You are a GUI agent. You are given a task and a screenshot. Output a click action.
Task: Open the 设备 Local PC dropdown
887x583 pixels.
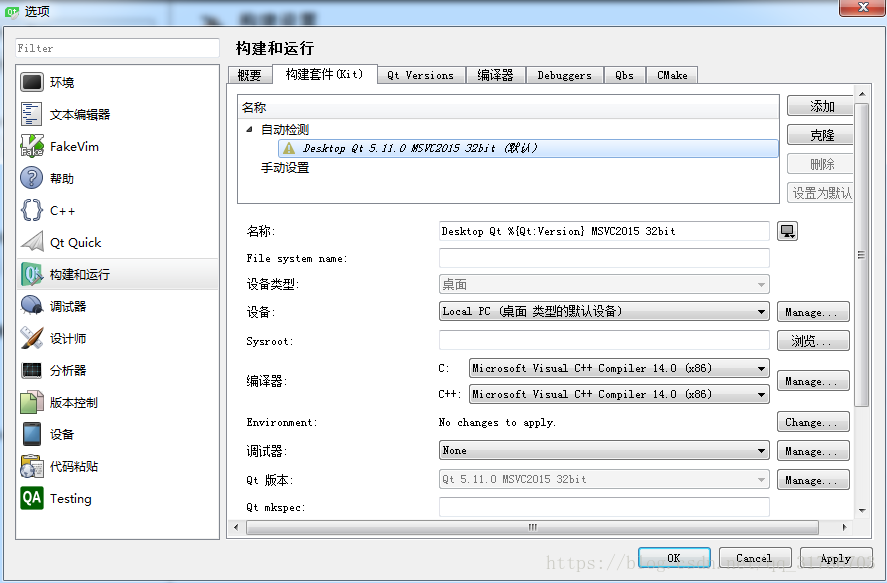(x=604, y=312)
